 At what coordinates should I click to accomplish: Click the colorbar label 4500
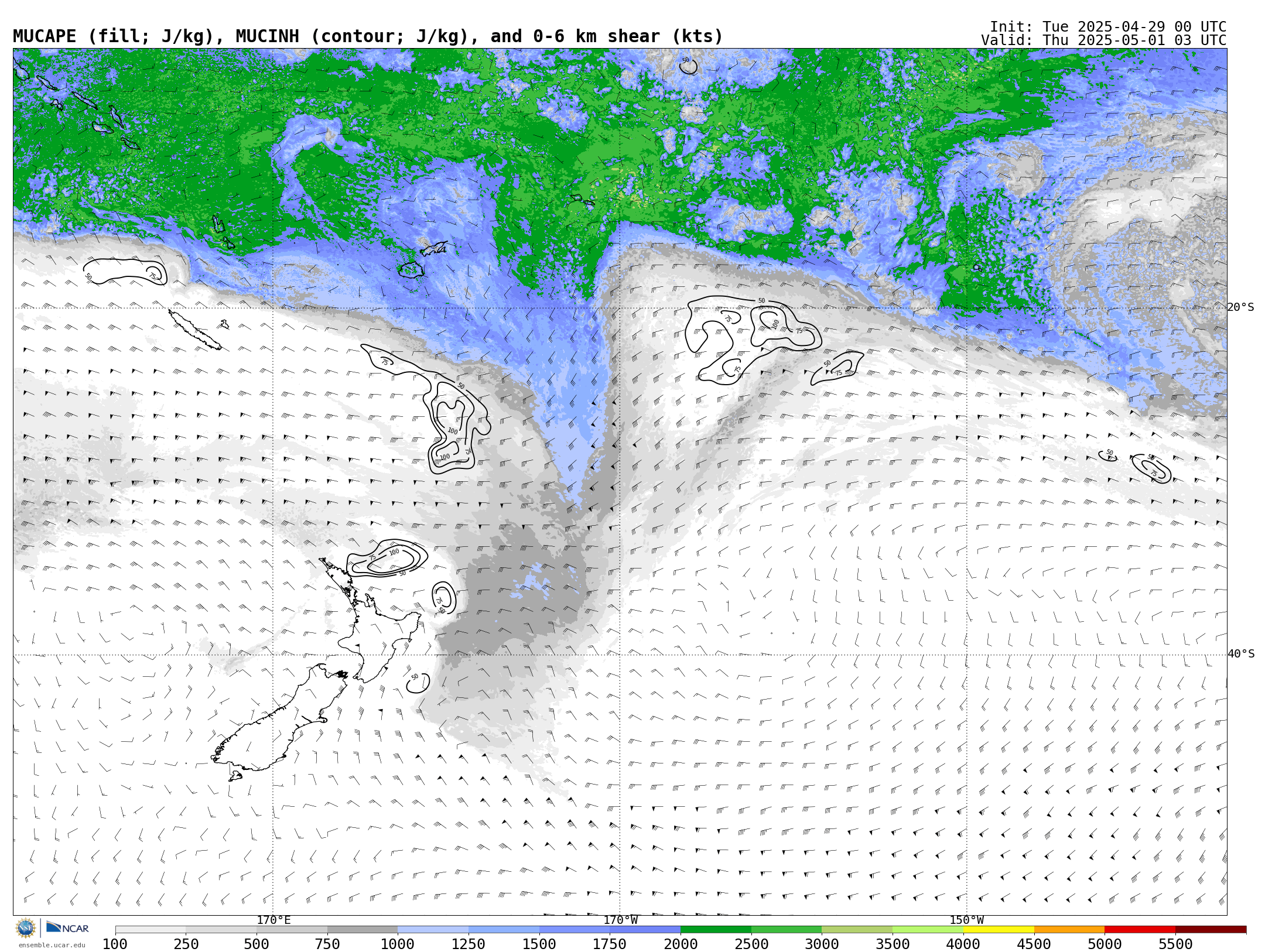click(1034, 944)
